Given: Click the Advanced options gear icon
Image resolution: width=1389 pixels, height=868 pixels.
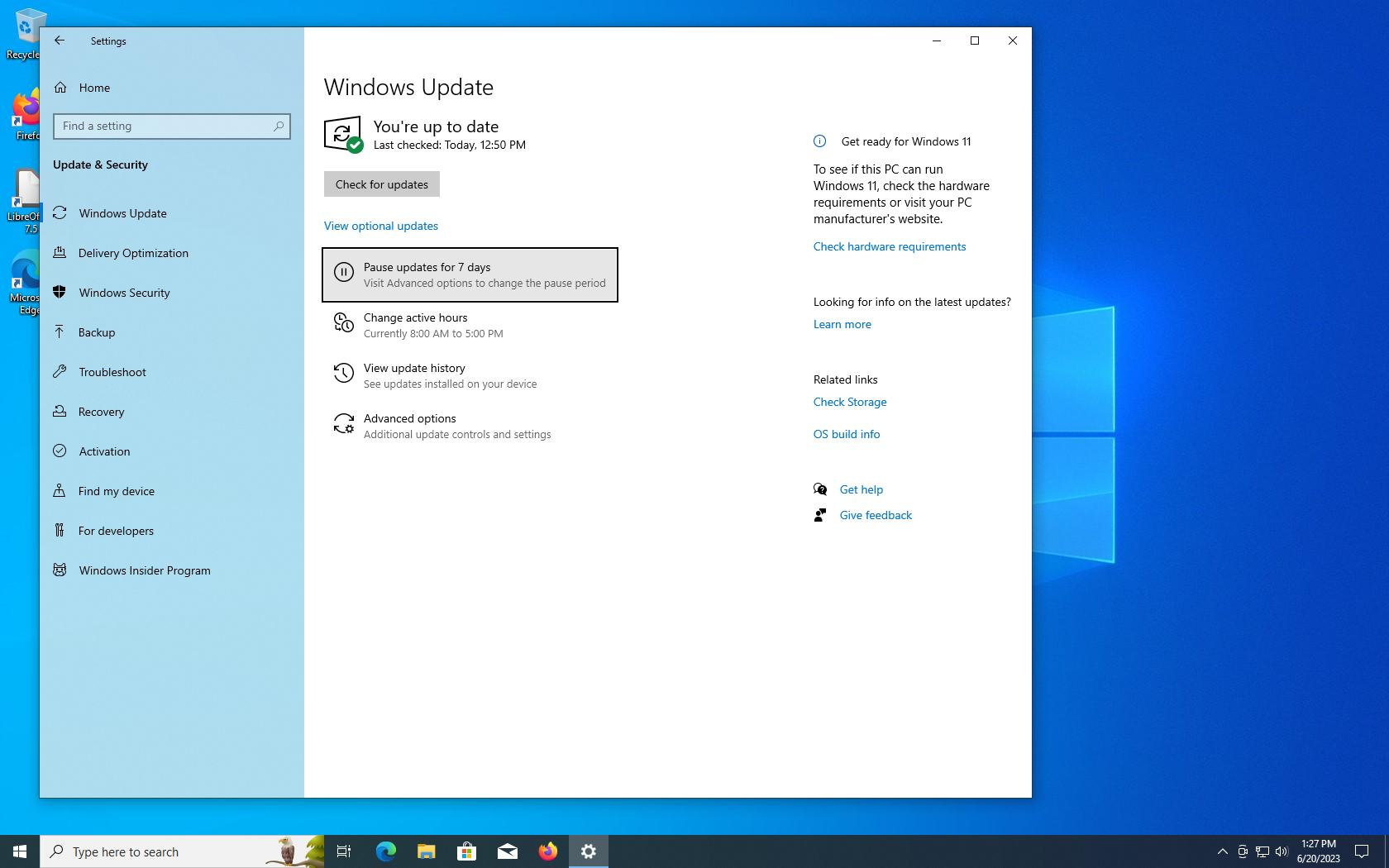Looking at the screenshot, I should tap(343, 424).
